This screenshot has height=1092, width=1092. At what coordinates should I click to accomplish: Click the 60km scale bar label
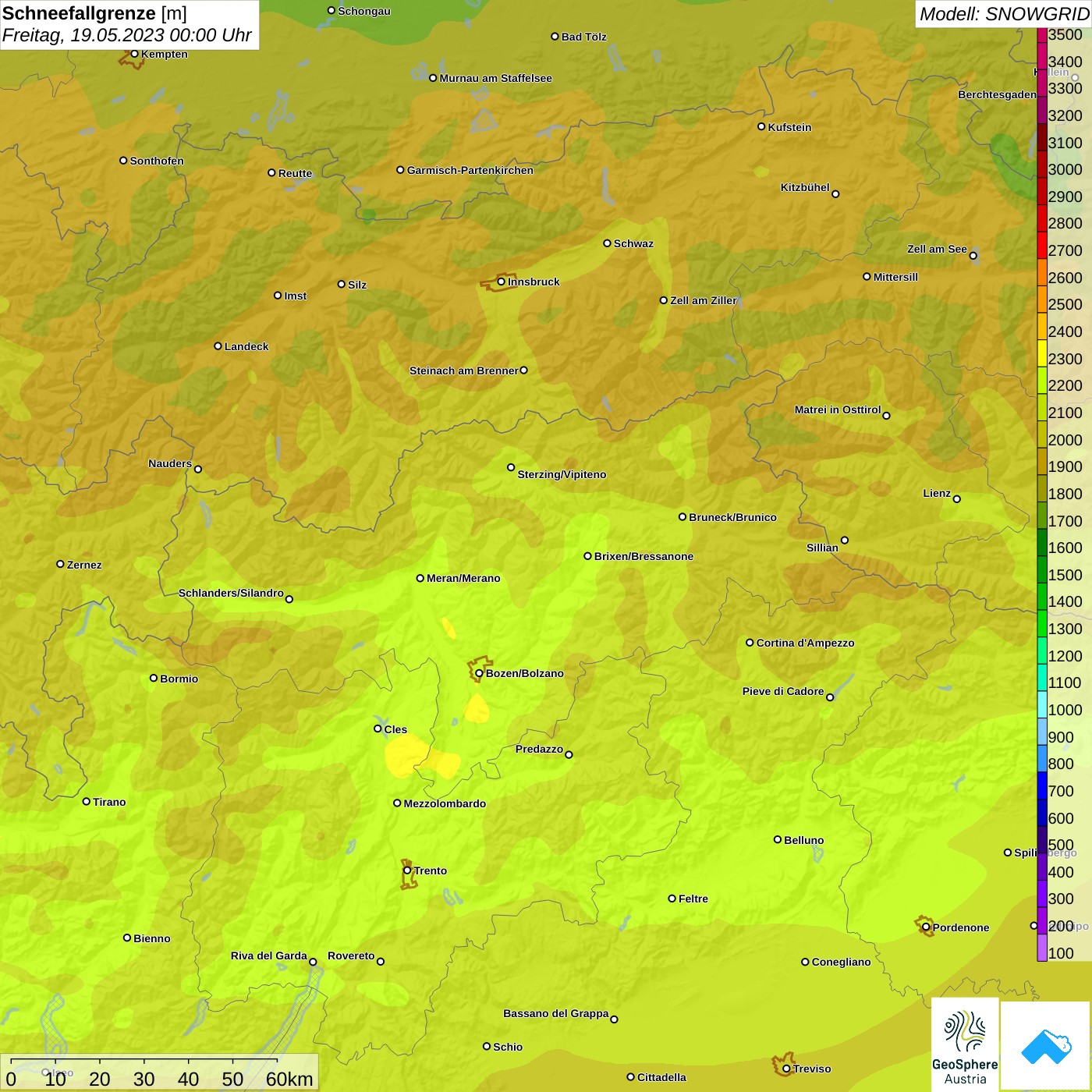[x=289, y=1079]
